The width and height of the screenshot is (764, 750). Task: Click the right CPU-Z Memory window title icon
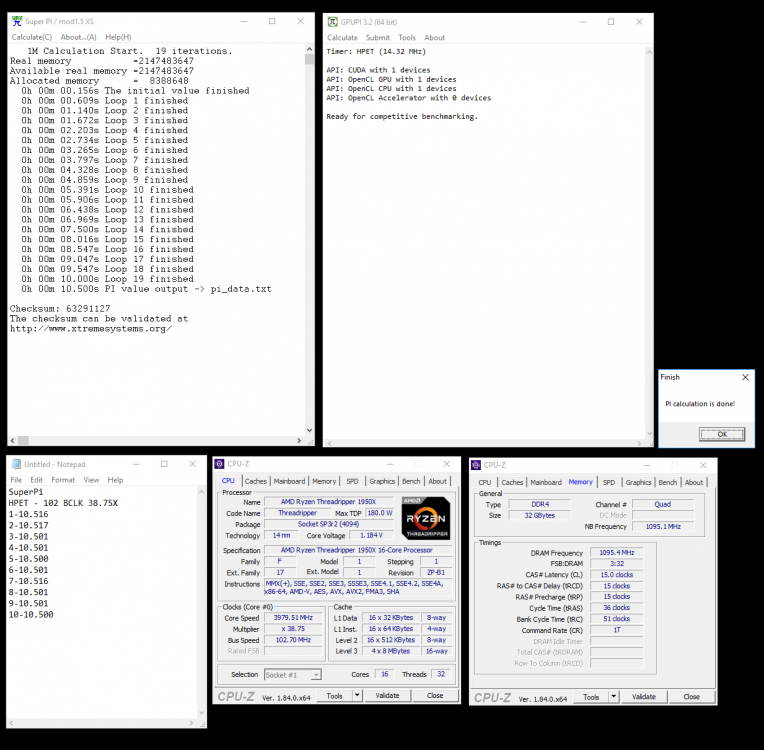click(x=476, y=465)
